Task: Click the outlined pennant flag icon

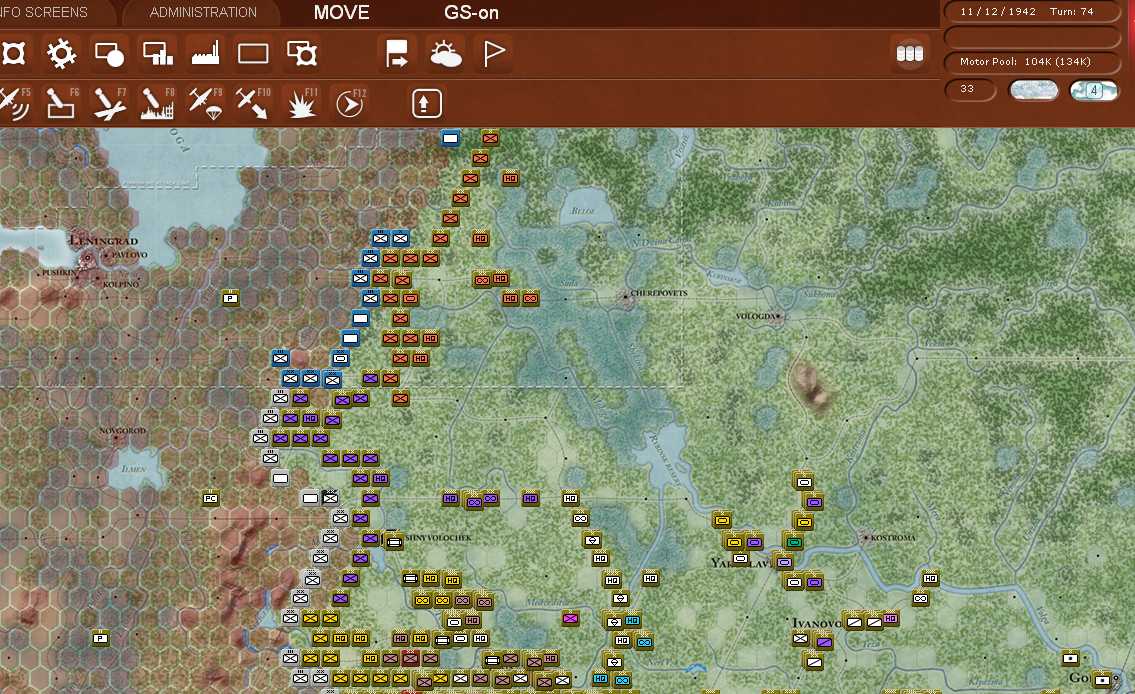Action: click(494, 54)
